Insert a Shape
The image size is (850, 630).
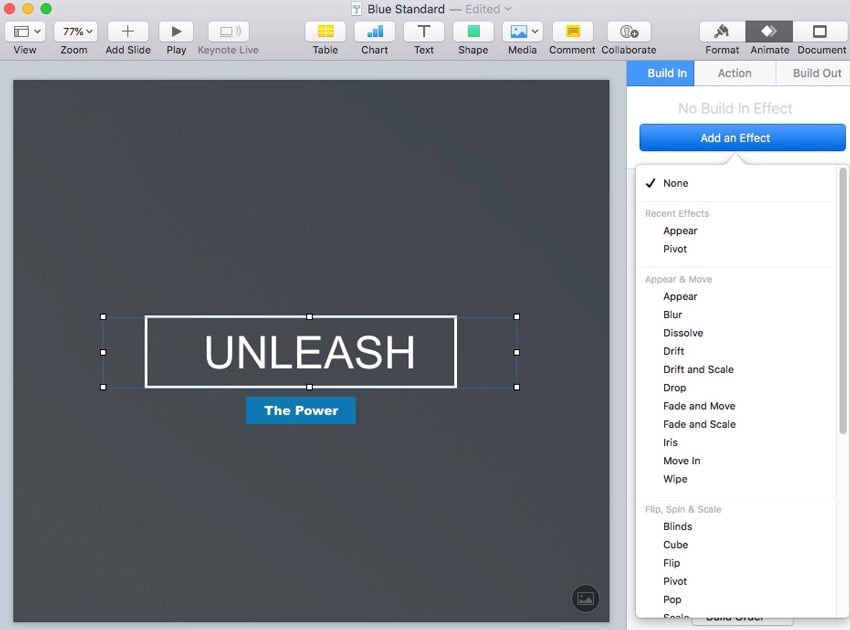coord(473,32)
